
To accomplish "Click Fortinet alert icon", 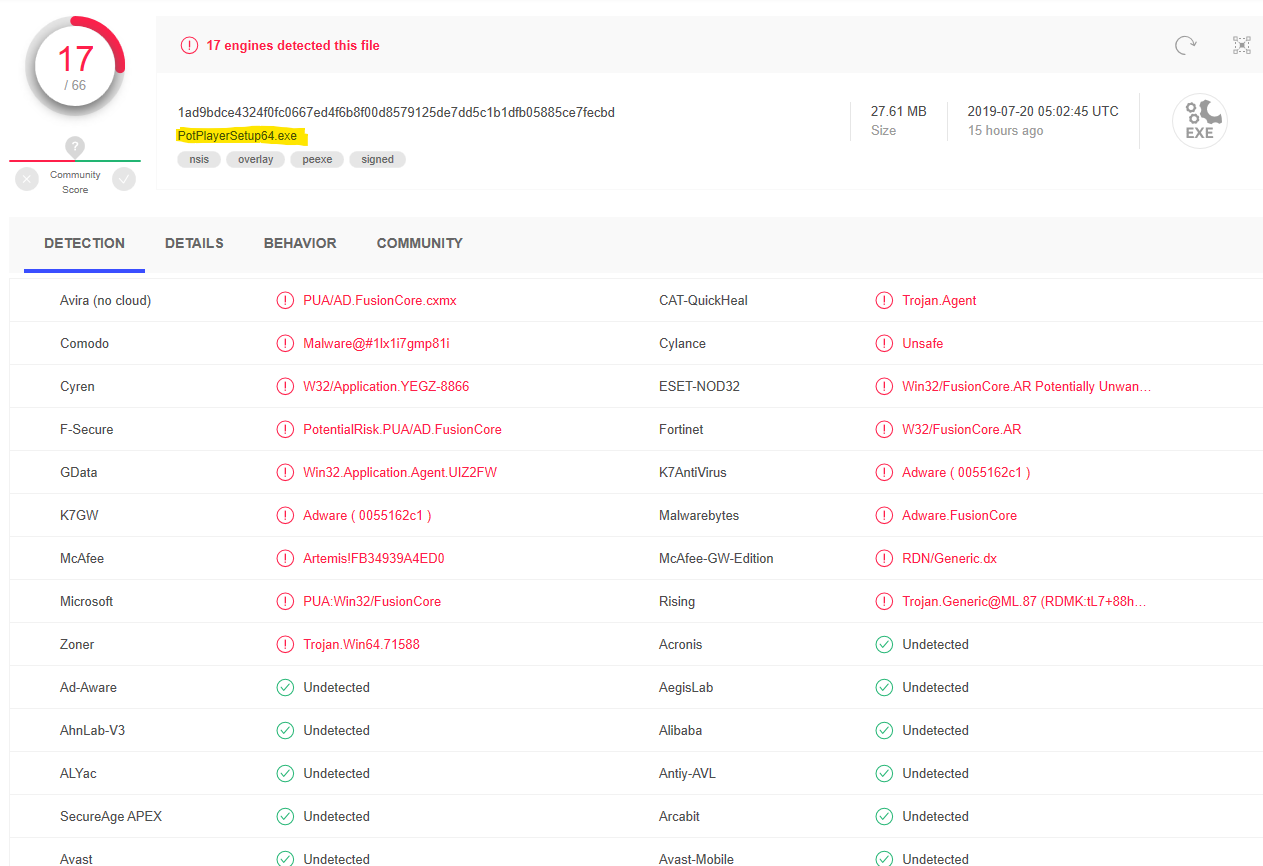I will [x=884, y=429].
